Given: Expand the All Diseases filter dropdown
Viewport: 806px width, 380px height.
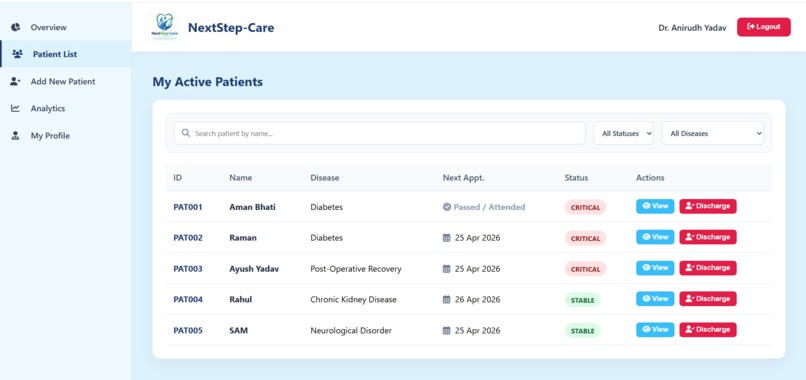Looking at the screenshot, I should click(x=712, y=133).
